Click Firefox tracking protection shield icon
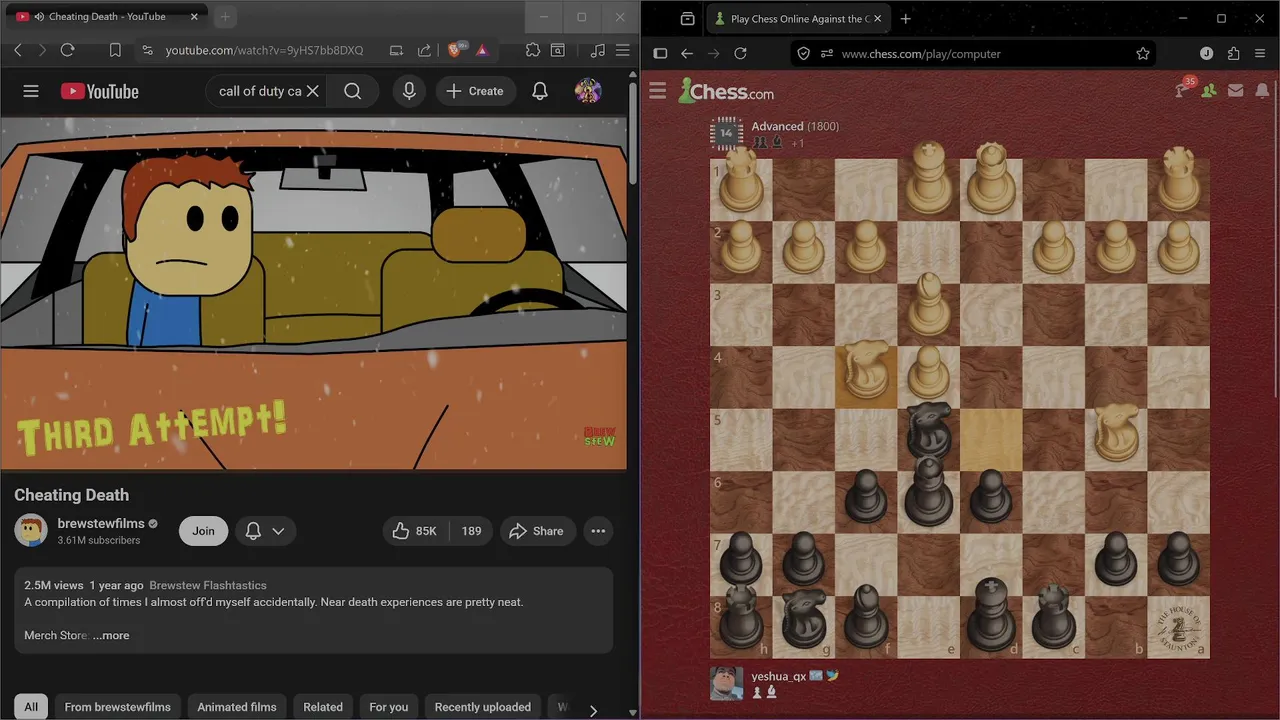1280x720 pixels. coord(803,54)
